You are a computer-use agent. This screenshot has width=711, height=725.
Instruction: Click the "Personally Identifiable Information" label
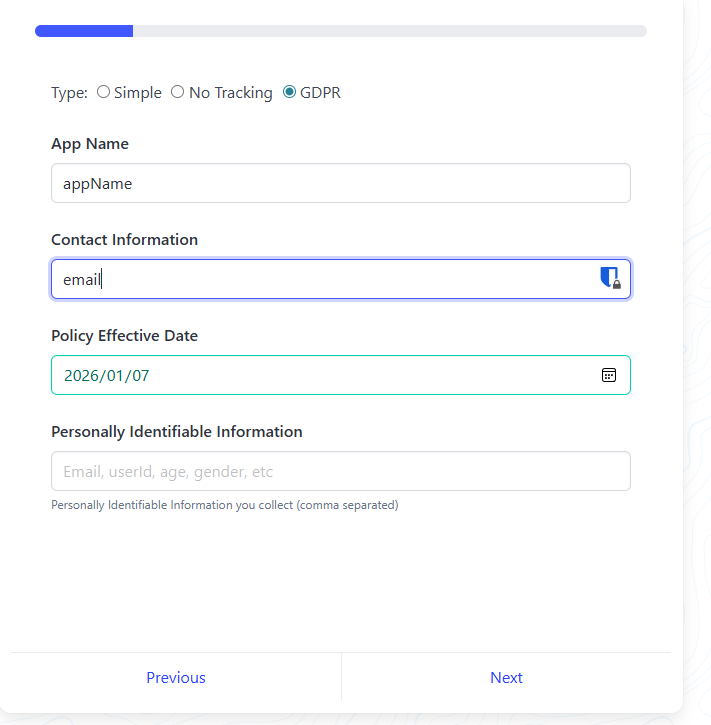176,432
